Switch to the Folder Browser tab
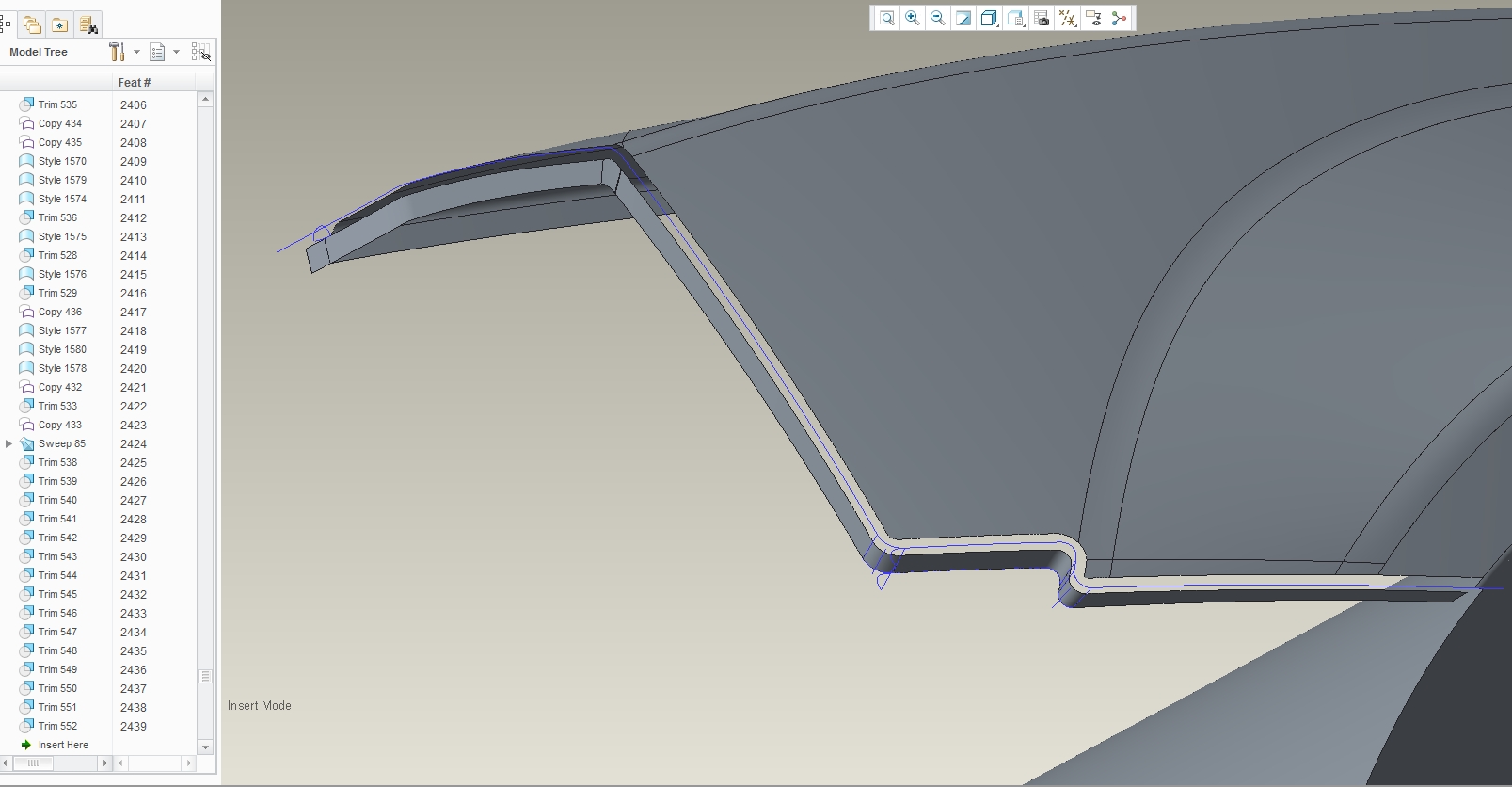The height and width of the screenshot is (787, 1512). 33,25
